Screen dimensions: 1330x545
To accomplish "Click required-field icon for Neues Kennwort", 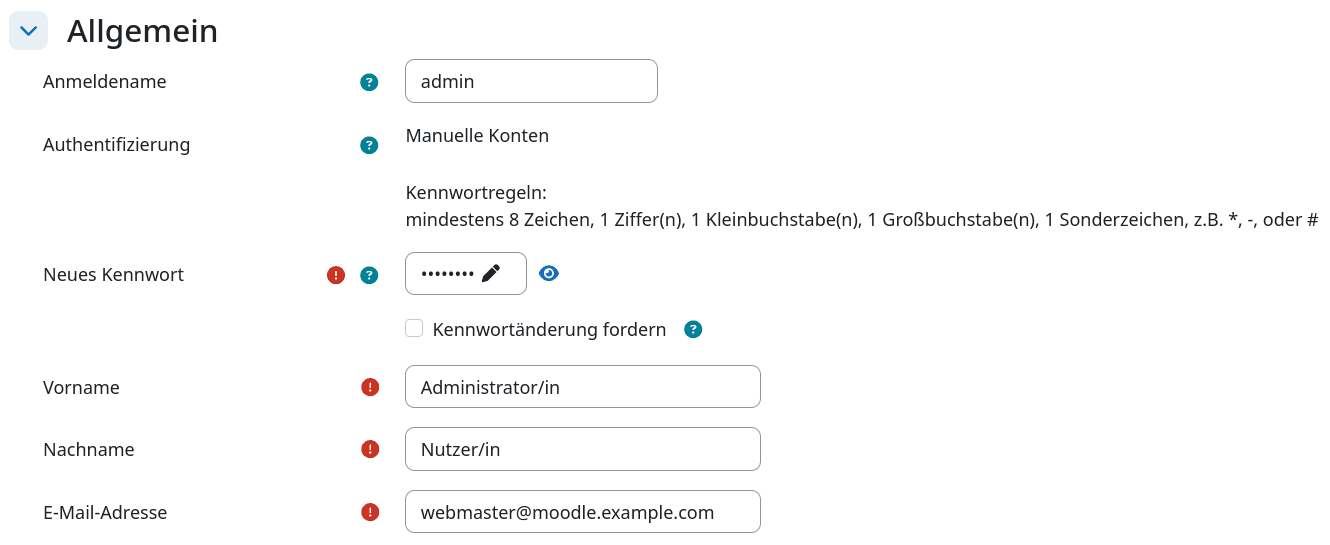I will [336, 275].
